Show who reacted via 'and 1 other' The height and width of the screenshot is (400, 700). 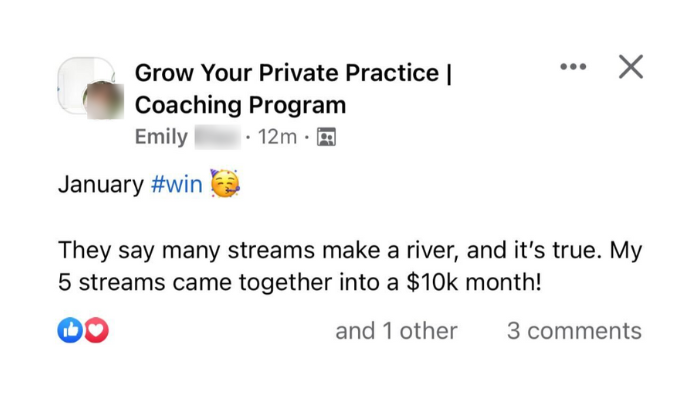396,331
